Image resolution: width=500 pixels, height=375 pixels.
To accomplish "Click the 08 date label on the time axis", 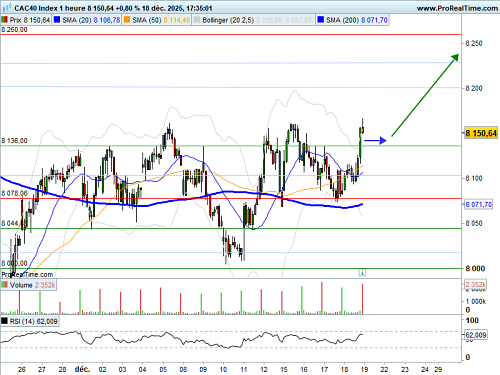I will (x=183, y=369).
